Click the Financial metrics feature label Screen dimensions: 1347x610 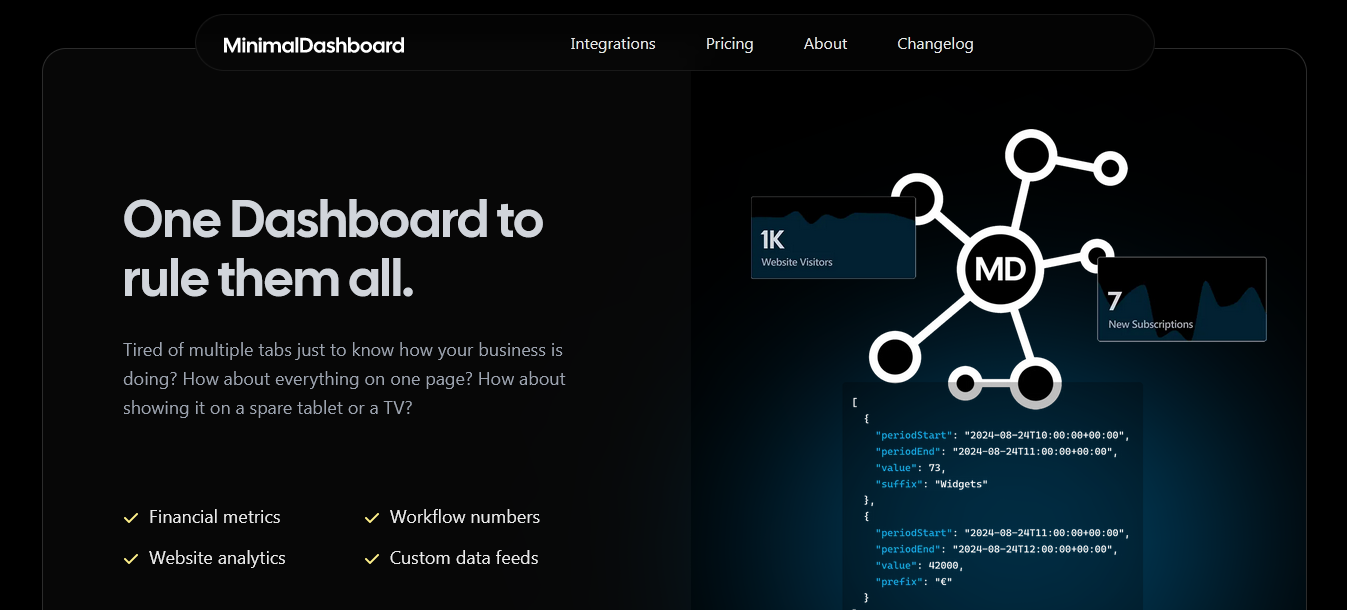tap(214, 517)
